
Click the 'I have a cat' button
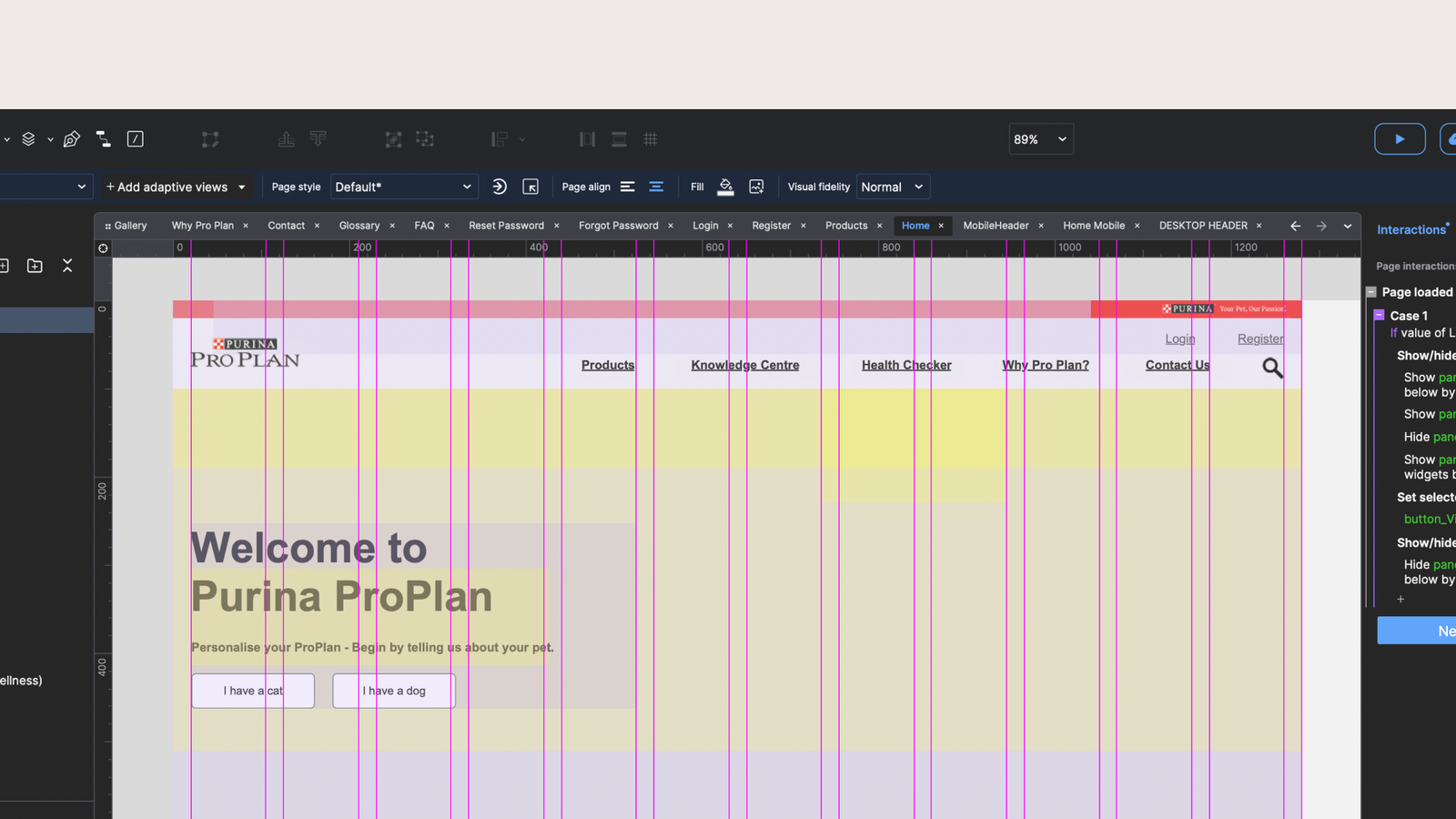coord(253,691)
